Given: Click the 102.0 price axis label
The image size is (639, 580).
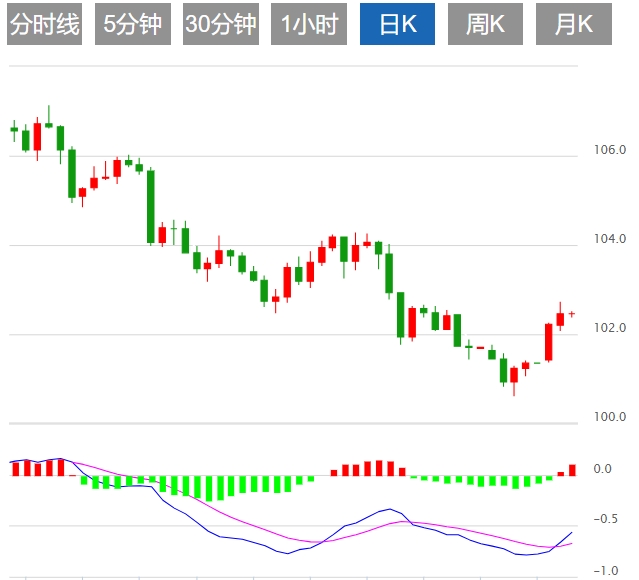Looking at the screenshot, I should pos(609,328).
